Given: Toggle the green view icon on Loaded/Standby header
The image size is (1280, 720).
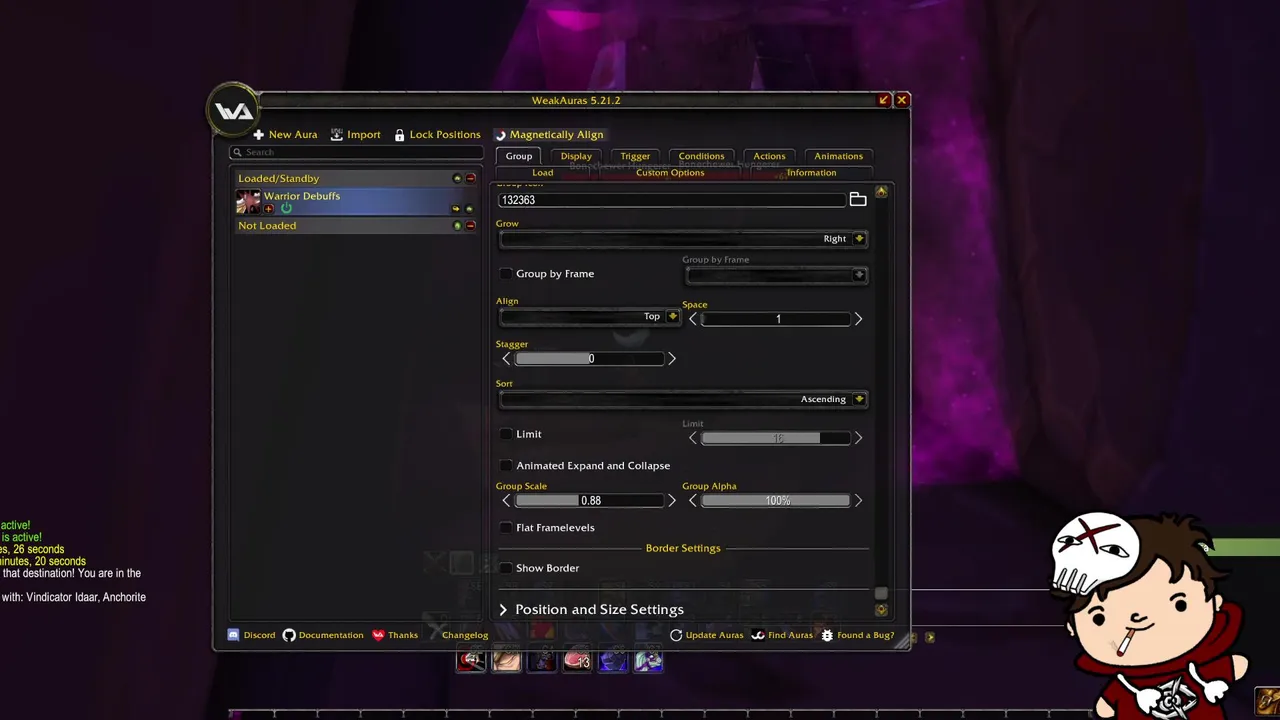Looking at the screenshot, I should 457,178.
